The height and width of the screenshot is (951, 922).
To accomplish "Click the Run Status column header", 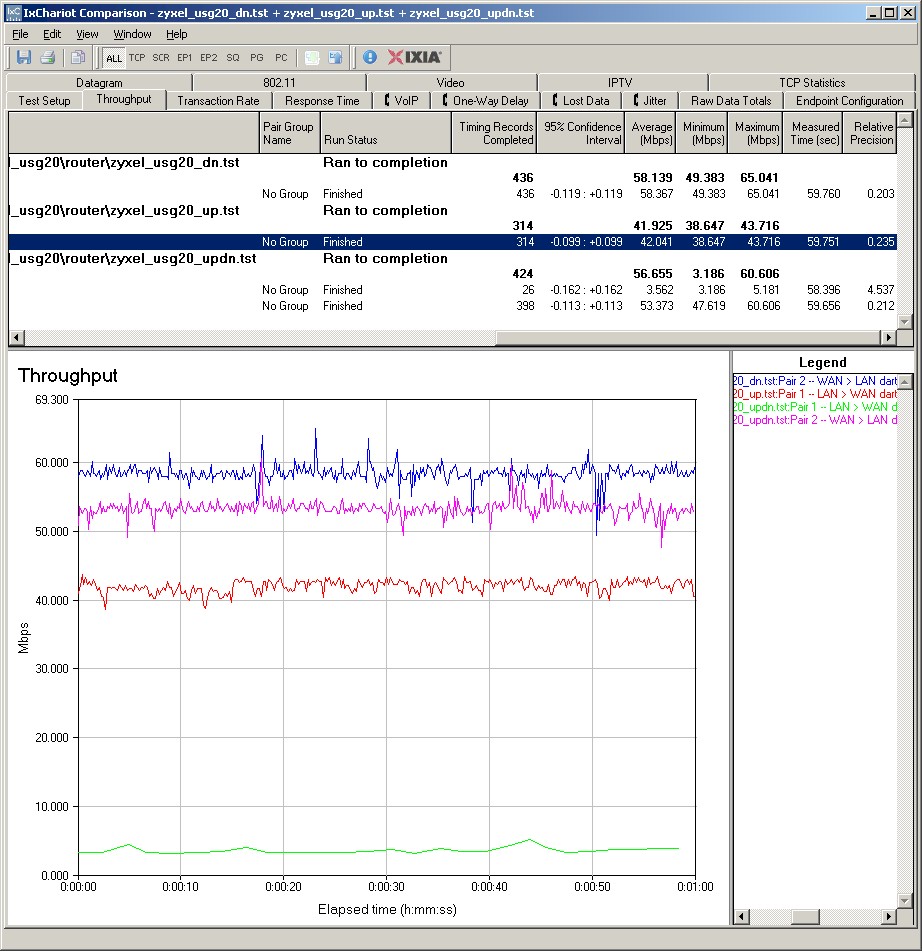I will 386,133.
